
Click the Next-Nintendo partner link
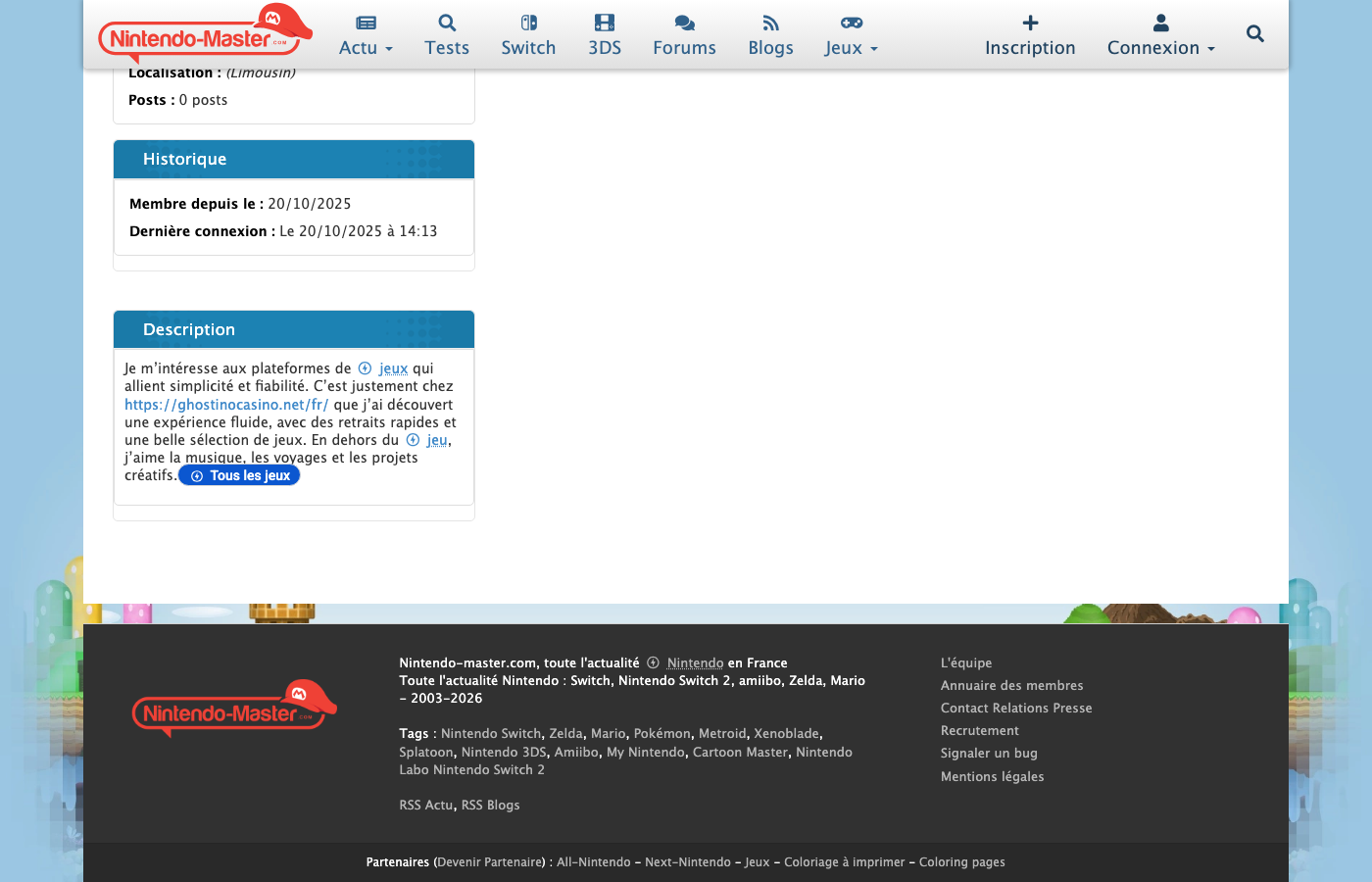pos(688,862)
